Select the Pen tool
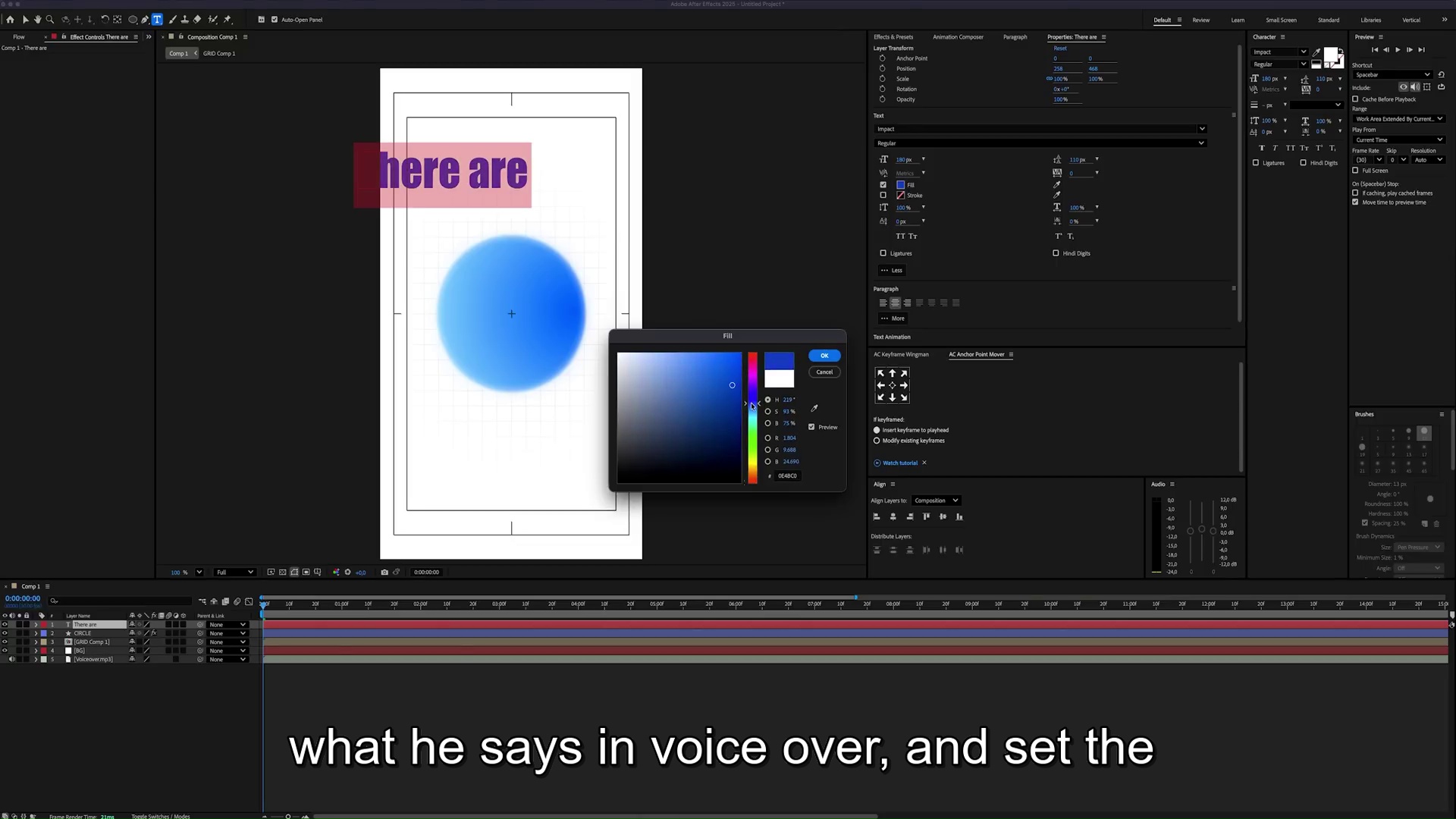This screenshot has width=1456, height=819. click(x=145, y=20)
